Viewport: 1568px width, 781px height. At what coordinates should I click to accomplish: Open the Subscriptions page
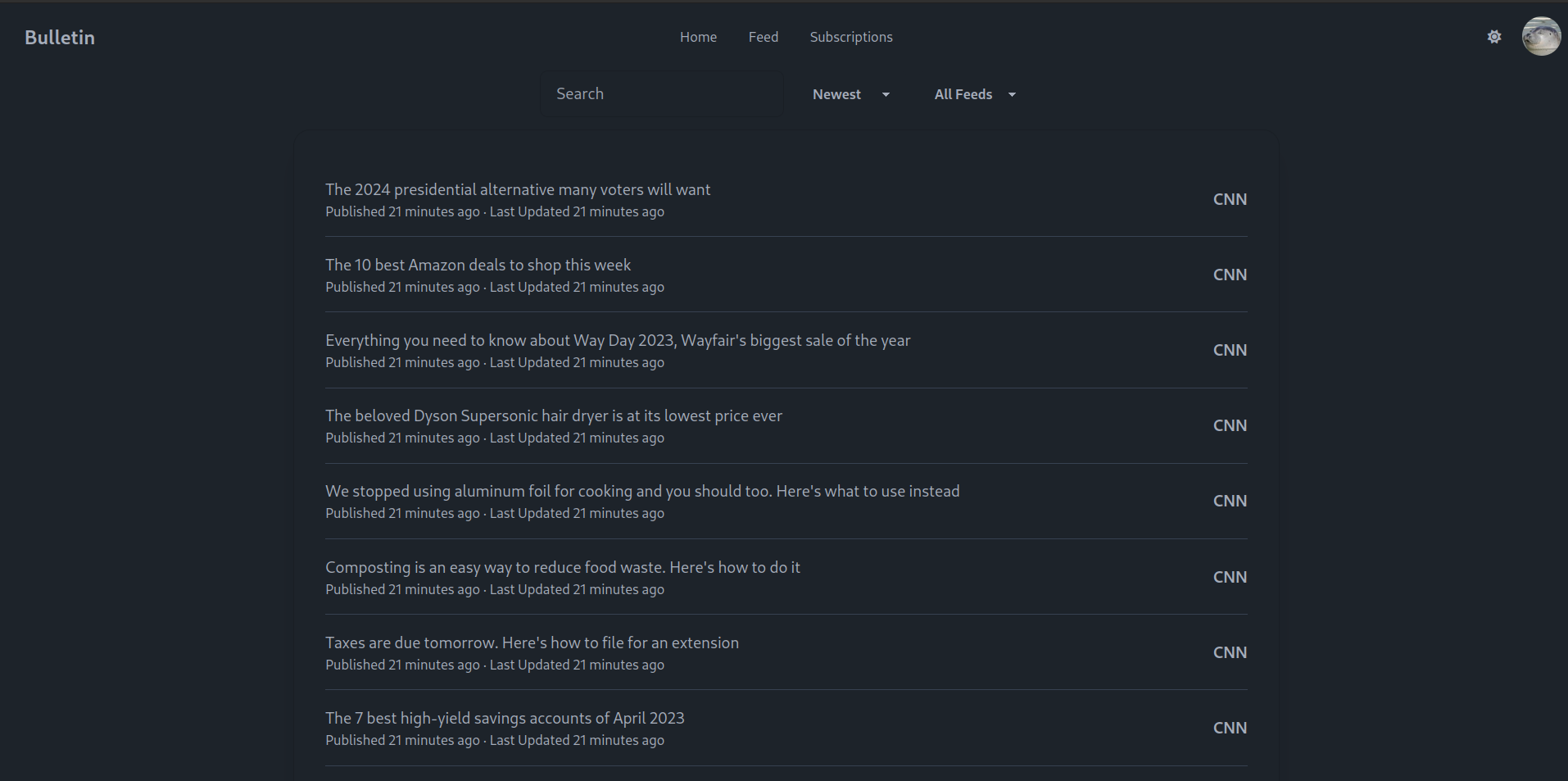851,37
